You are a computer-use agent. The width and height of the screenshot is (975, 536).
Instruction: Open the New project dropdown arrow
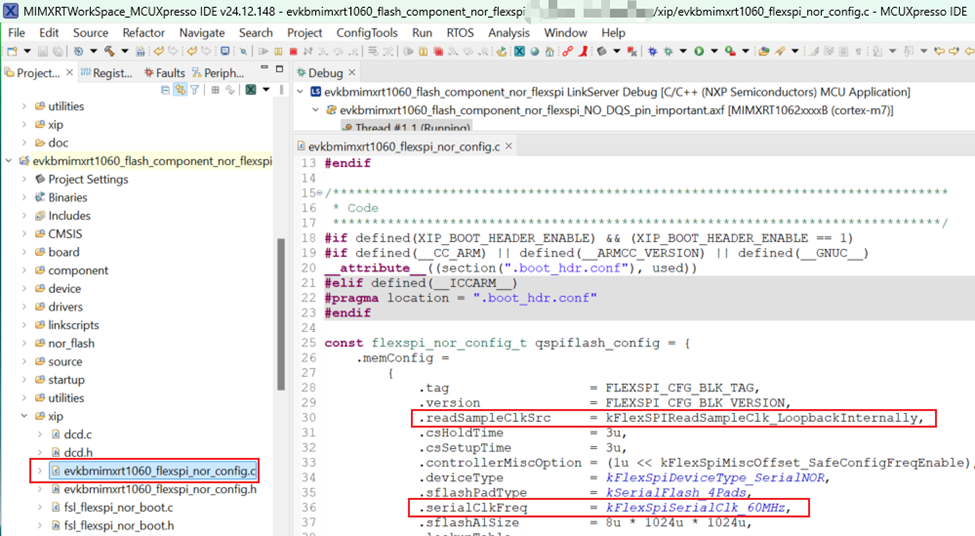coord(27,51)
